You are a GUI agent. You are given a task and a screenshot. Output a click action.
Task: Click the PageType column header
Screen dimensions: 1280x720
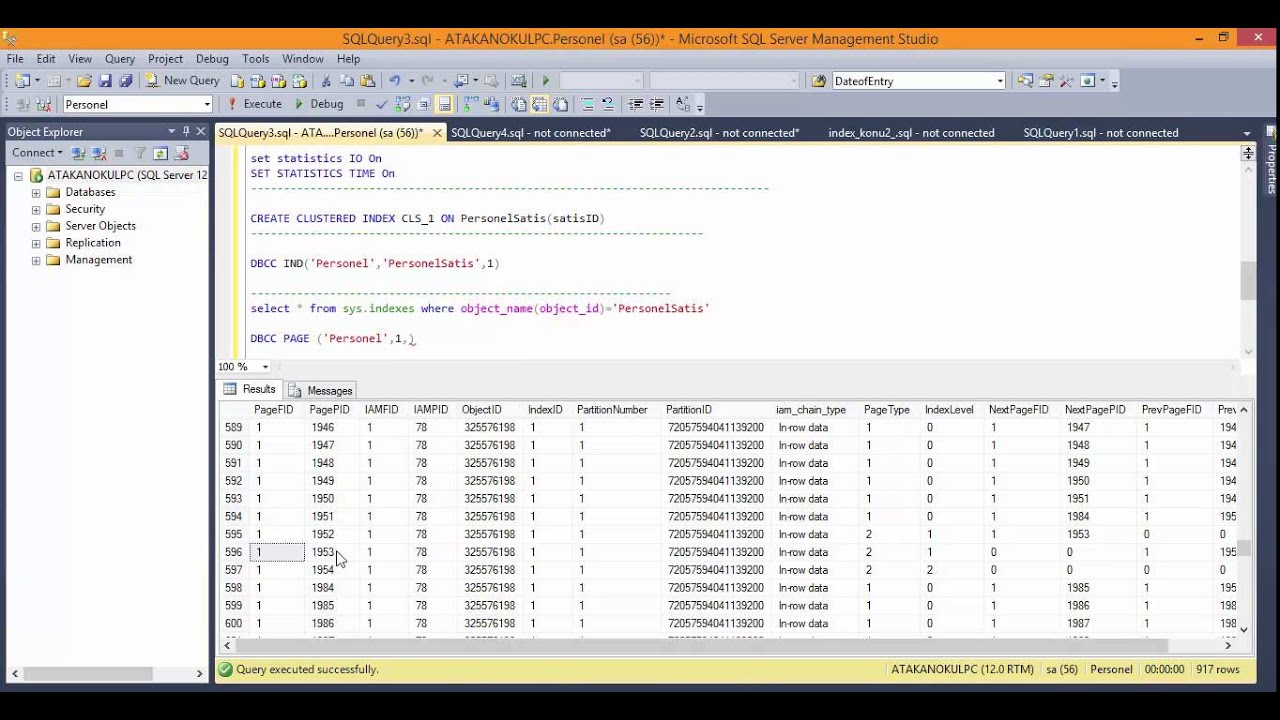point(887,410)
